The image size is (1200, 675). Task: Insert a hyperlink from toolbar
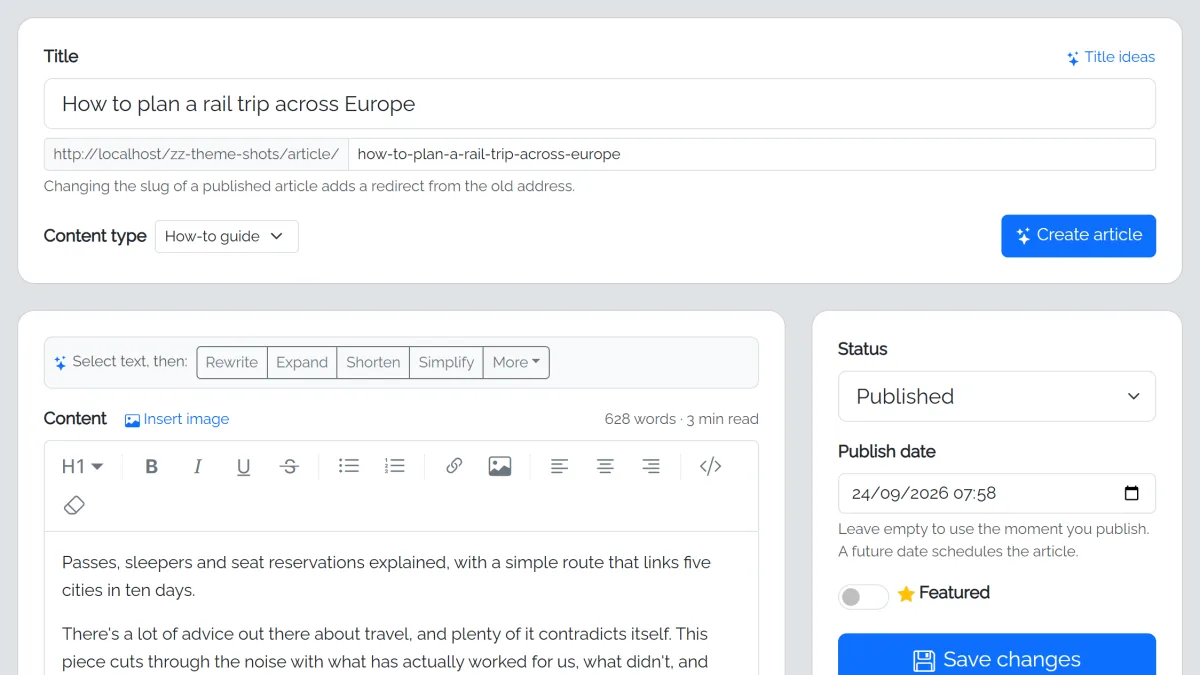(x=454, y=466)
